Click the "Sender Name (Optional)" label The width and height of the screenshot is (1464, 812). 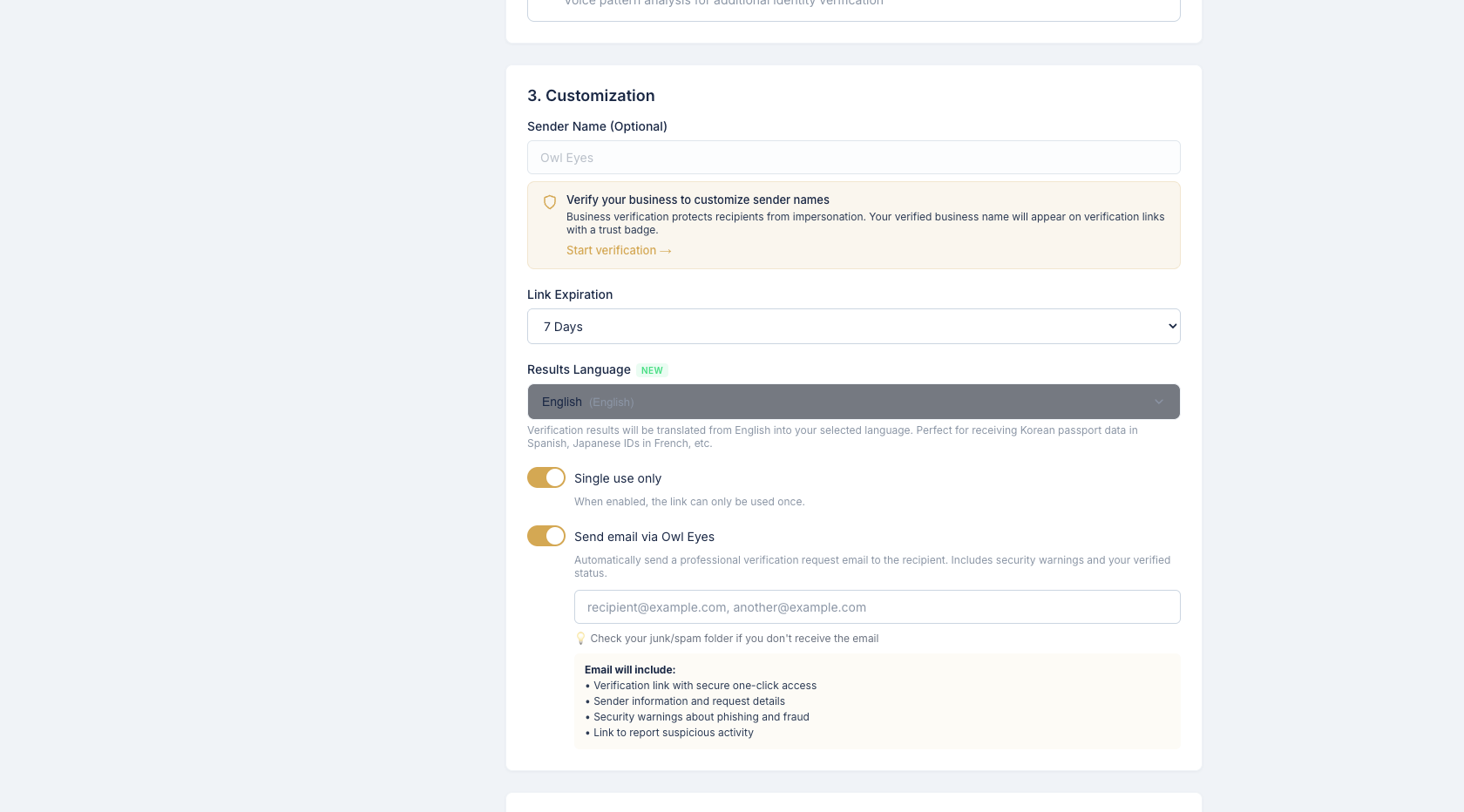tap(597, 126)
